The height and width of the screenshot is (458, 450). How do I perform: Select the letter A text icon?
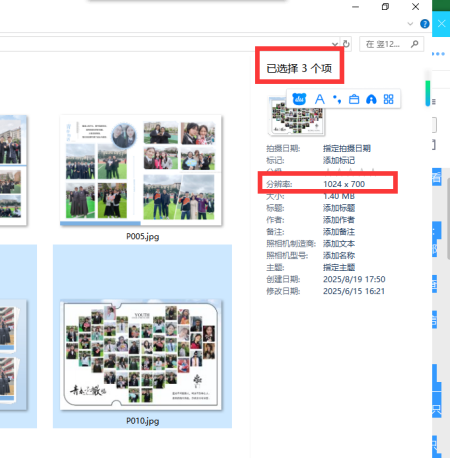[x=320, y=99]
